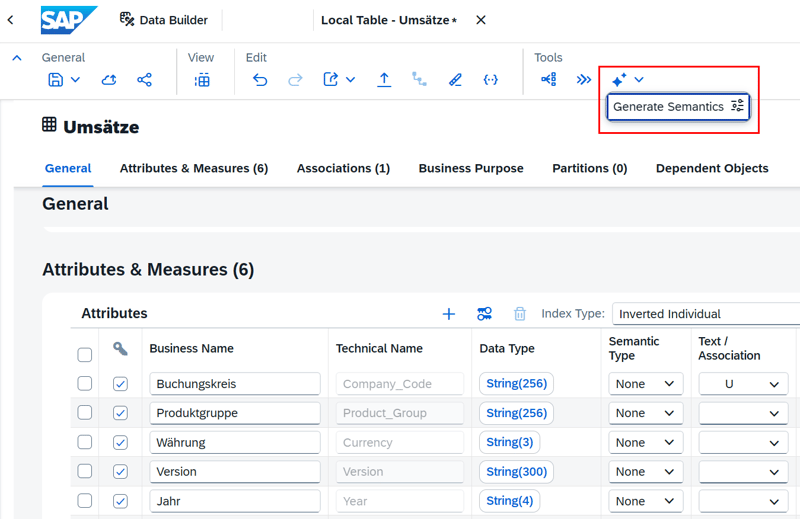Open Semantic Type dropdown for Buchungskreis
800x519 pixels.
click(x=645, y=384)
